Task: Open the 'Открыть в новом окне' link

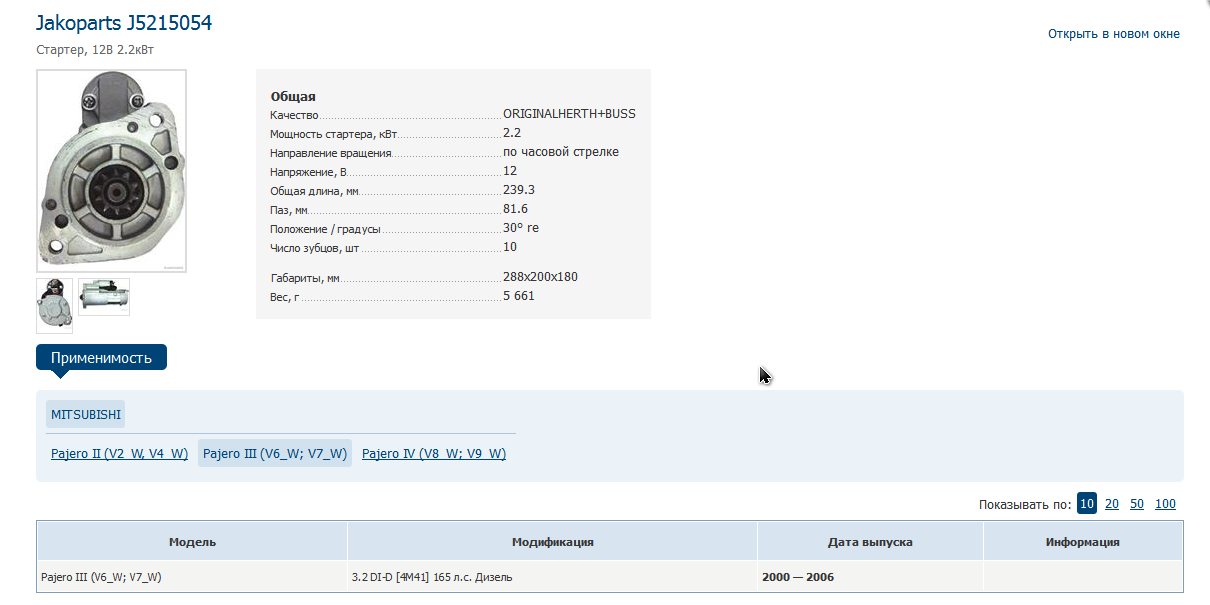Action: (x=1113, y=34)
